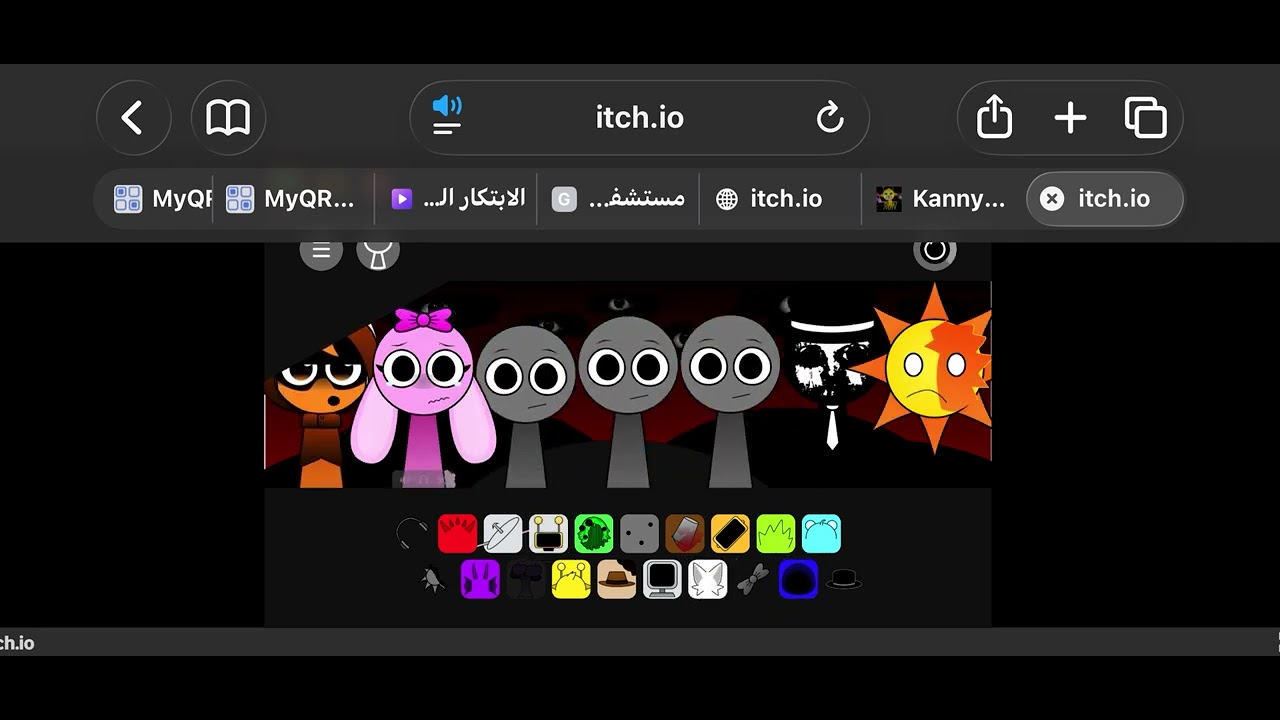Viewport: 1280px width, 720px height.
Task: Select the black screen with yellow antennae icon
Action: [548, 534]
